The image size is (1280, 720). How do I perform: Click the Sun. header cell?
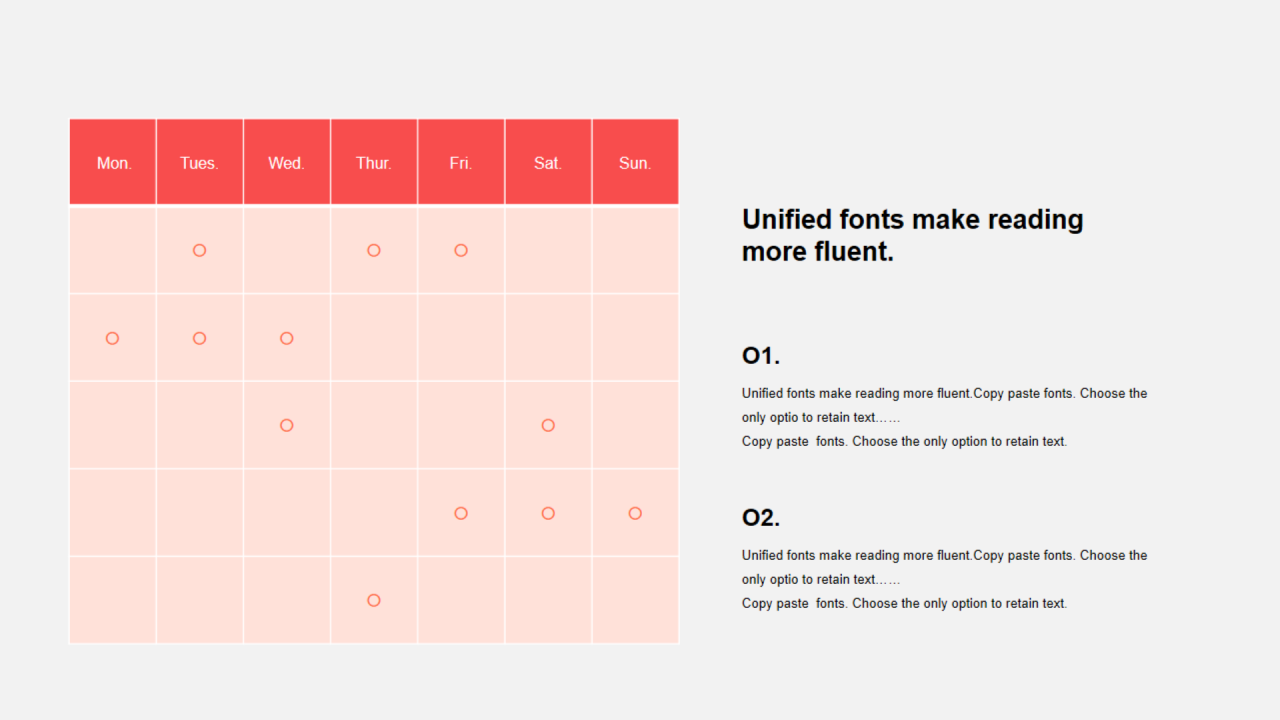635,162
